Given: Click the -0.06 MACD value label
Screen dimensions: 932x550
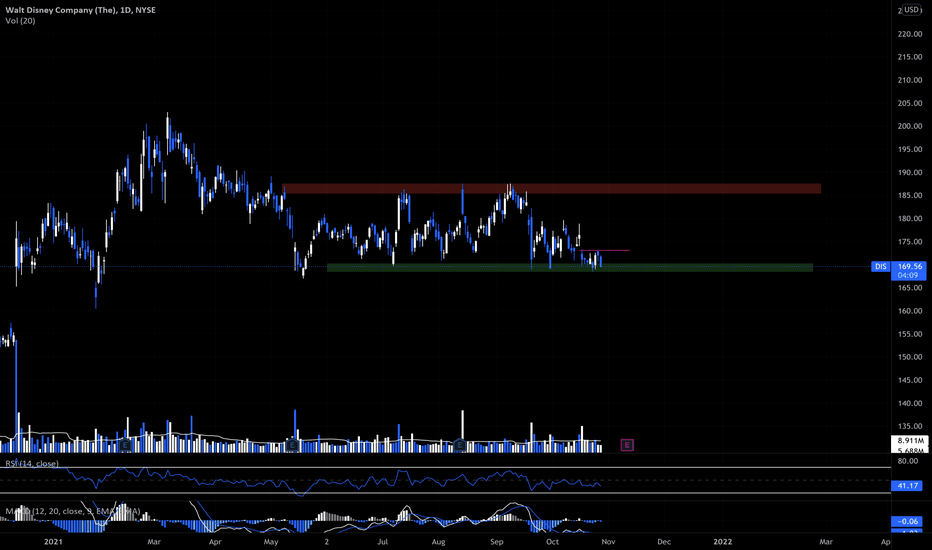Looking at the screenshot, I should click(908, 521).
